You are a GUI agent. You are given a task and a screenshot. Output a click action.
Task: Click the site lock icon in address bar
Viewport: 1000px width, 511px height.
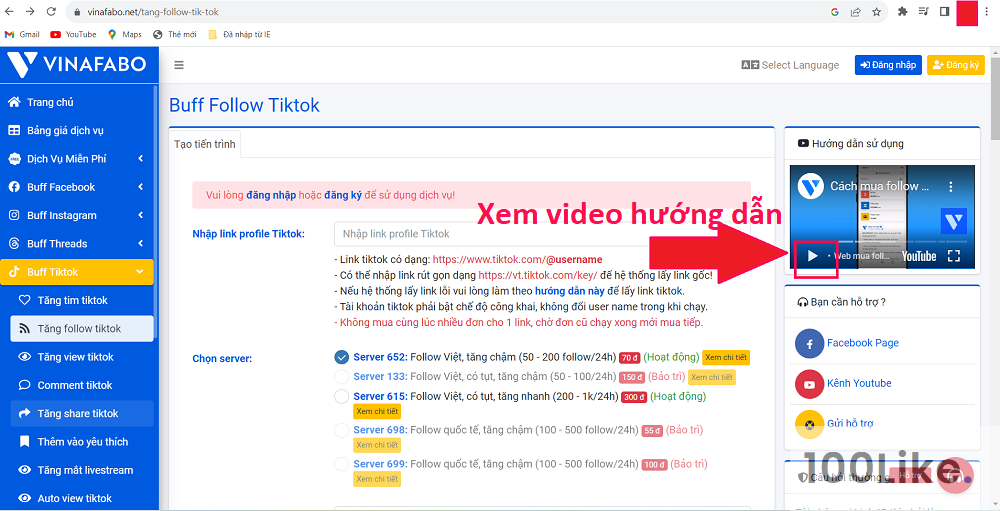tap(77, 12)
